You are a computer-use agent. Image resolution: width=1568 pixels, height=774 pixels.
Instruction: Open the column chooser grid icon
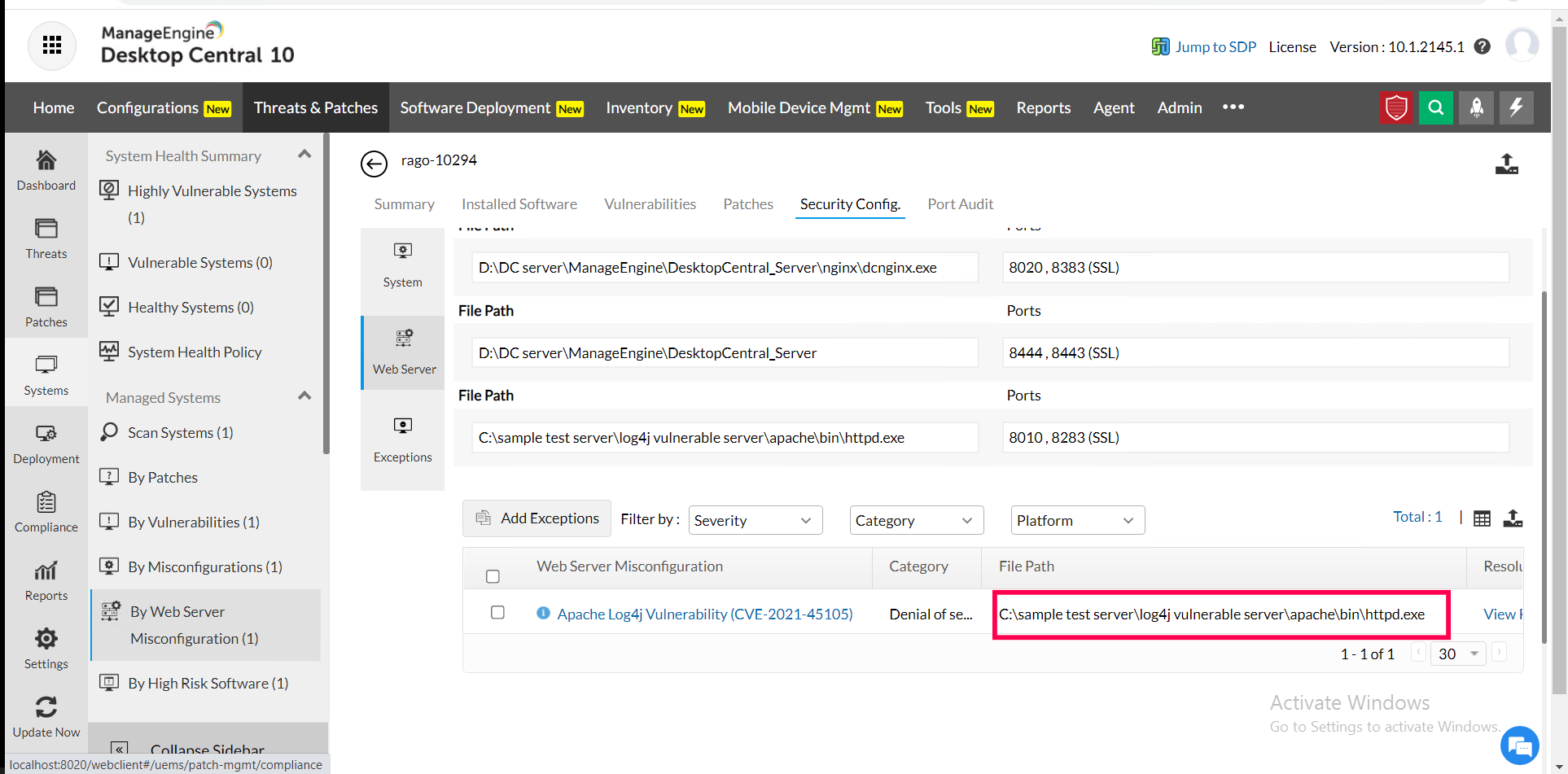[1483, 518]
